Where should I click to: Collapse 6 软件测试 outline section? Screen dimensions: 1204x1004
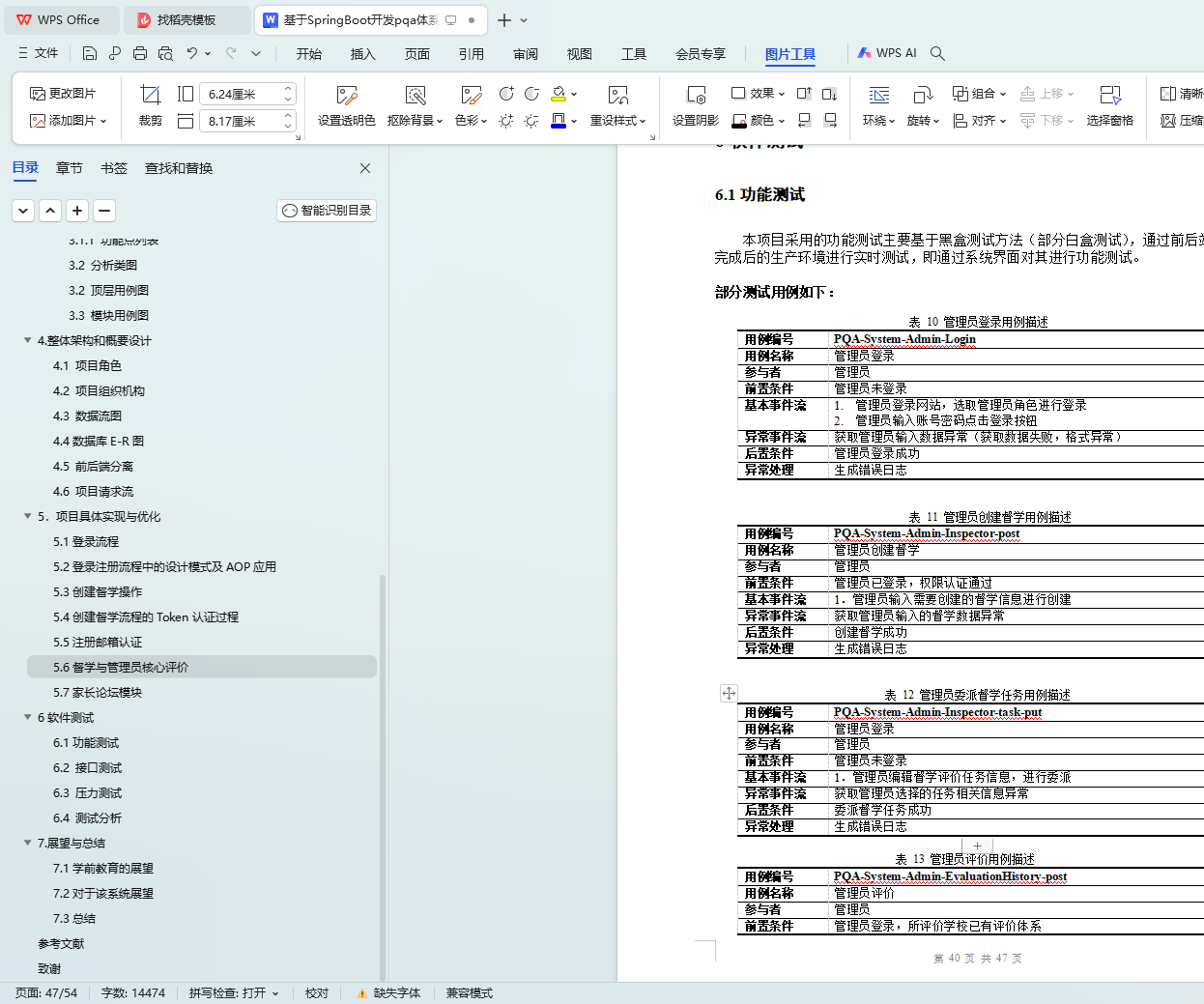tap(27, 717)
